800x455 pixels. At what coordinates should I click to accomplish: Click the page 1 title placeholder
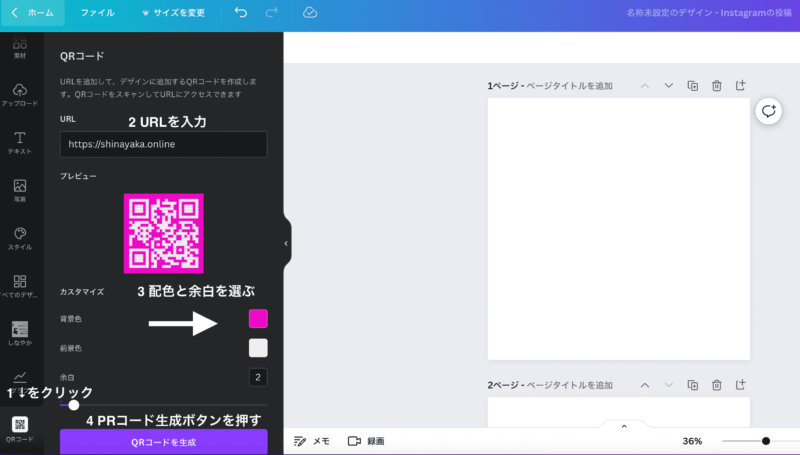tap(569, 86)
